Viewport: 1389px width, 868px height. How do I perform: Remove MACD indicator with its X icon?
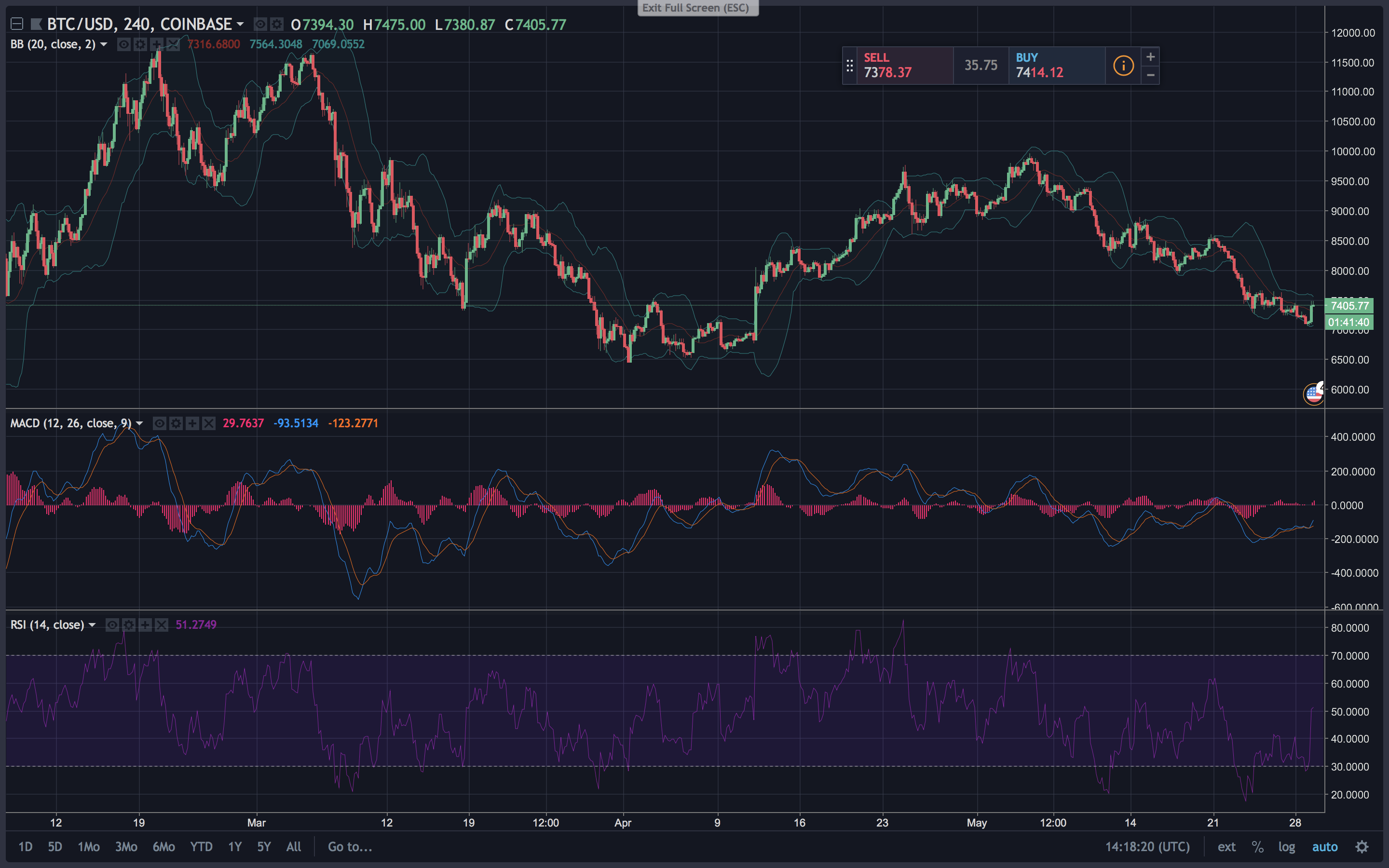tap(209, 424)
